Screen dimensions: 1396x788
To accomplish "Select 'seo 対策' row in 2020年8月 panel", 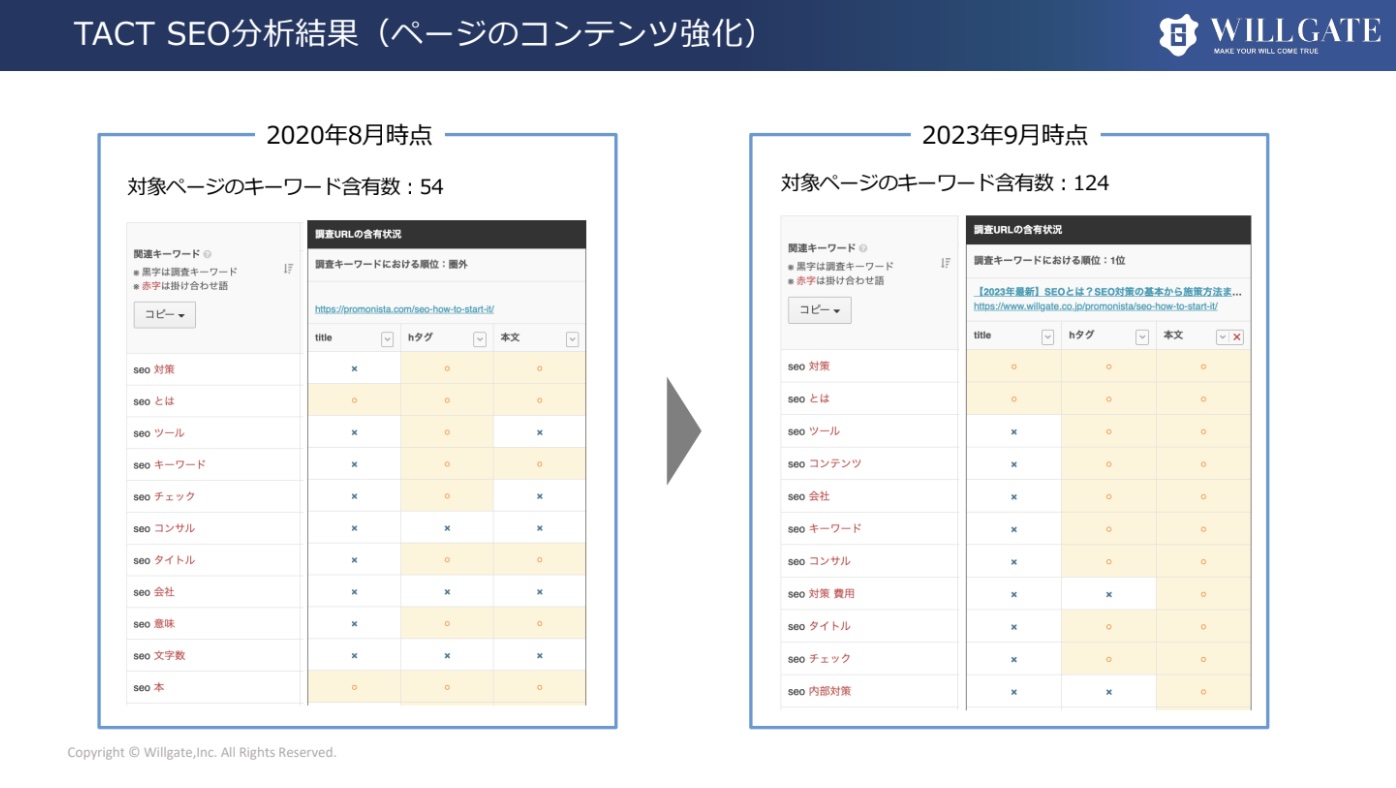I will [x=214, y=369].
